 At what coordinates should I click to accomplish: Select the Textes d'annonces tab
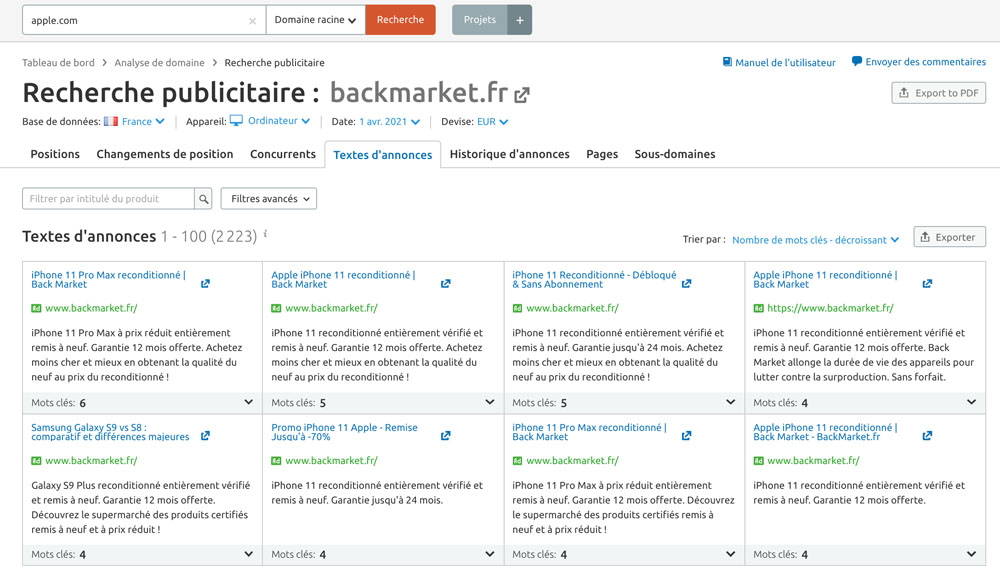(x=383, y=154)
